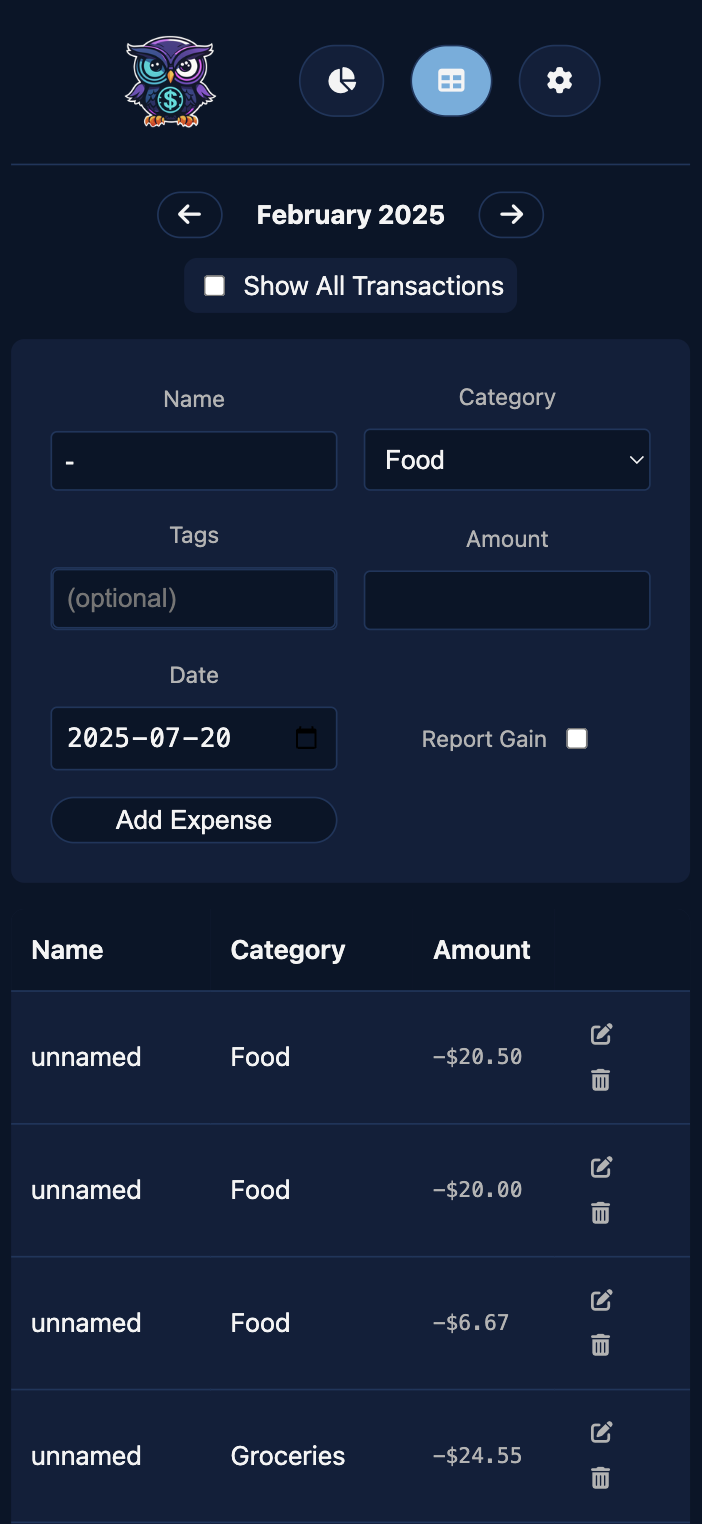Click the Name column header
The image size is (702, 1524).
pyautogui.click(x=66, y=949)
